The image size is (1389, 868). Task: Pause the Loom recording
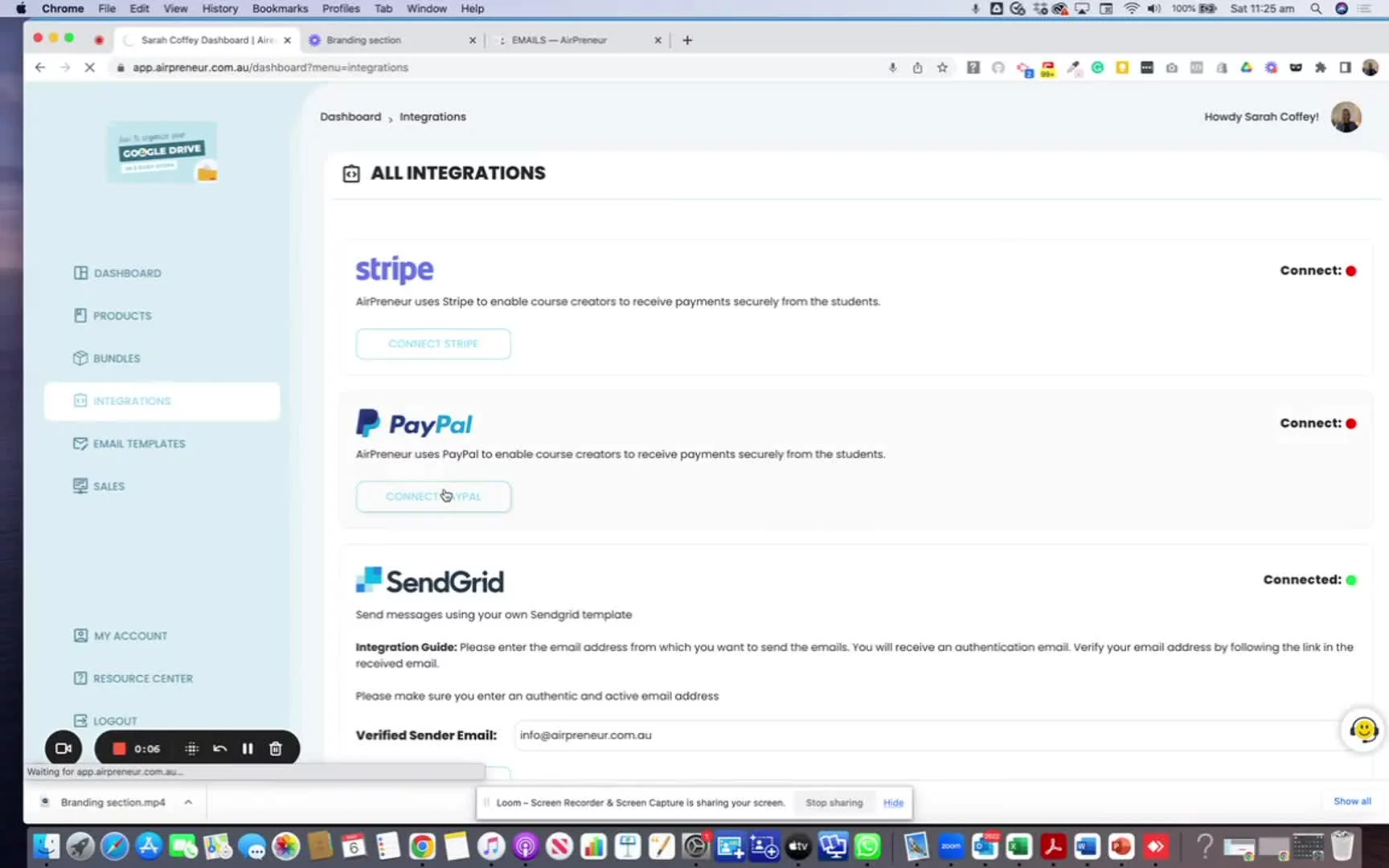[x=248, y=749]
